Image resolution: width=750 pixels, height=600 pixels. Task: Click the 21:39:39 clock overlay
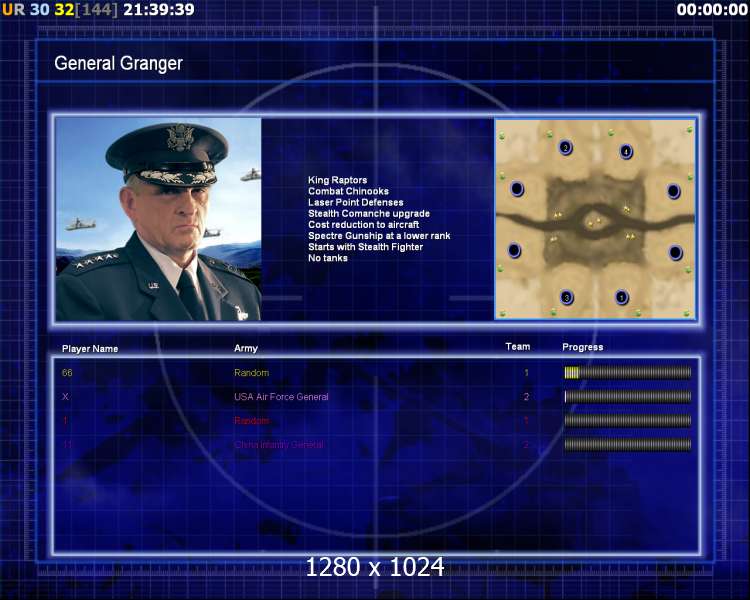tap(159, 10)
